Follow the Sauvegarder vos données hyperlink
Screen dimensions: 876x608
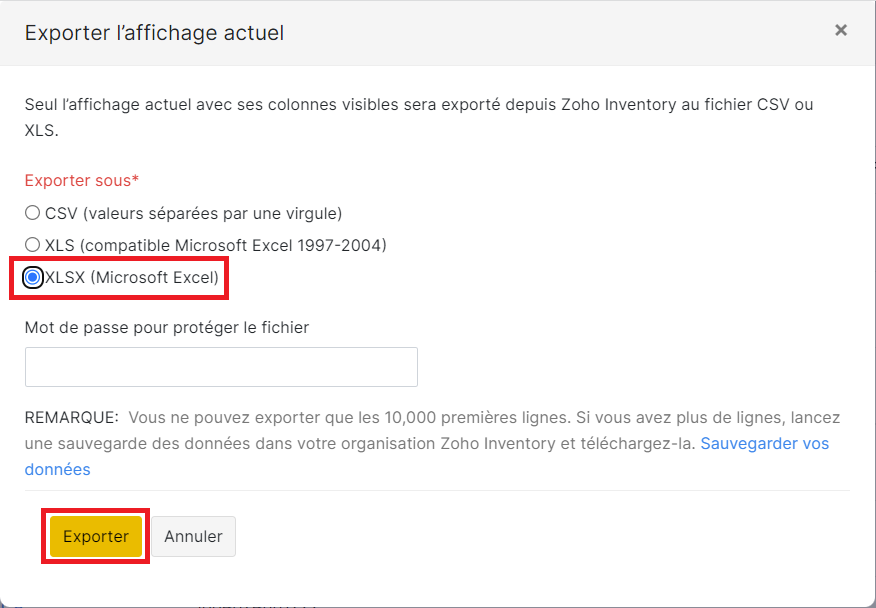coord(765,443)
